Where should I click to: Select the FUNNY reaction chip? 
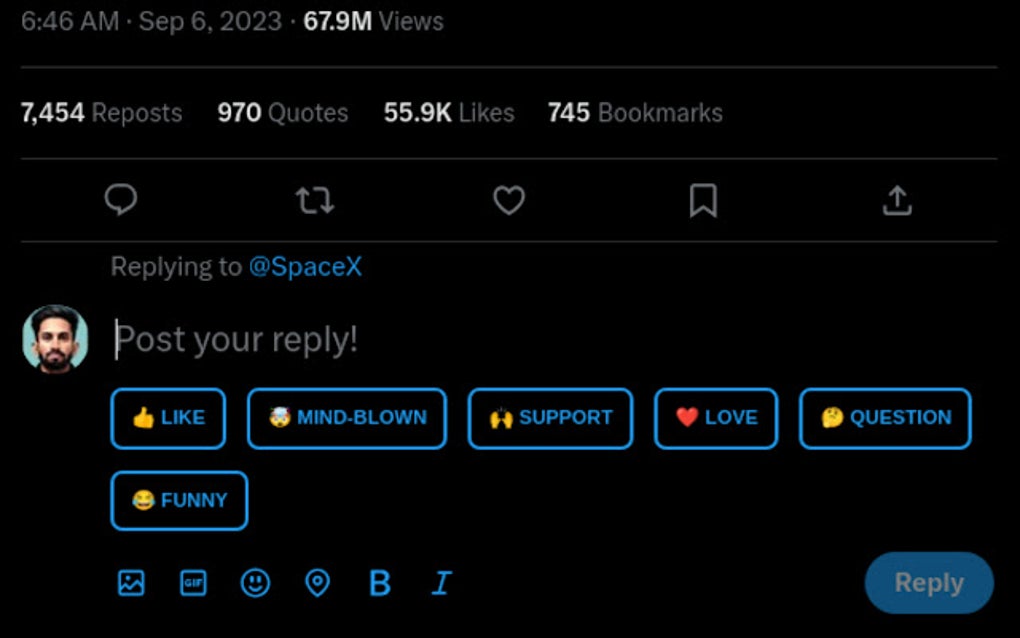pyautogui.click(x=178, y=500)
